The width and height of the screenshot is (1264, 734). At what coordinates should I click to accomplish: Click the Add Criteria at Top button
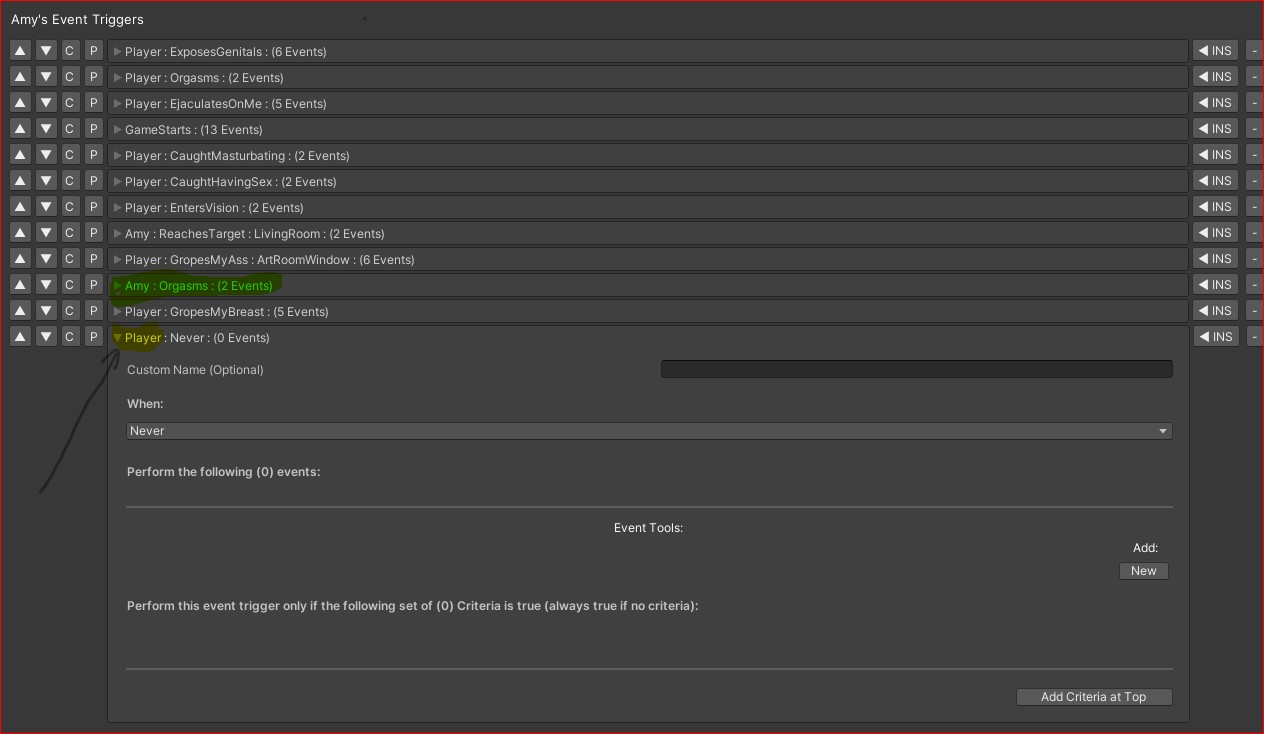(x=1094, y=696)
